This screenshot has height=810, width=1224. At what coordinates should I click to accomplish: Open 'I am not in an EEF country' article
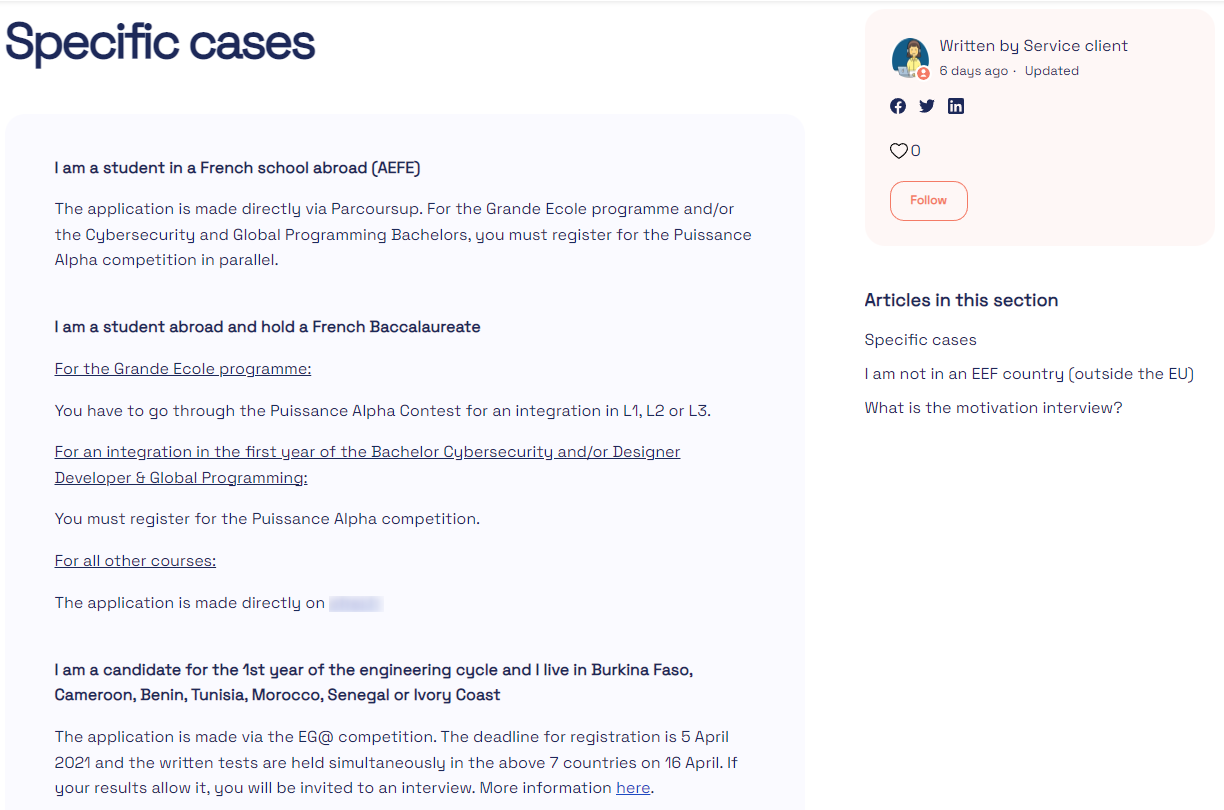pos(1029,374)
